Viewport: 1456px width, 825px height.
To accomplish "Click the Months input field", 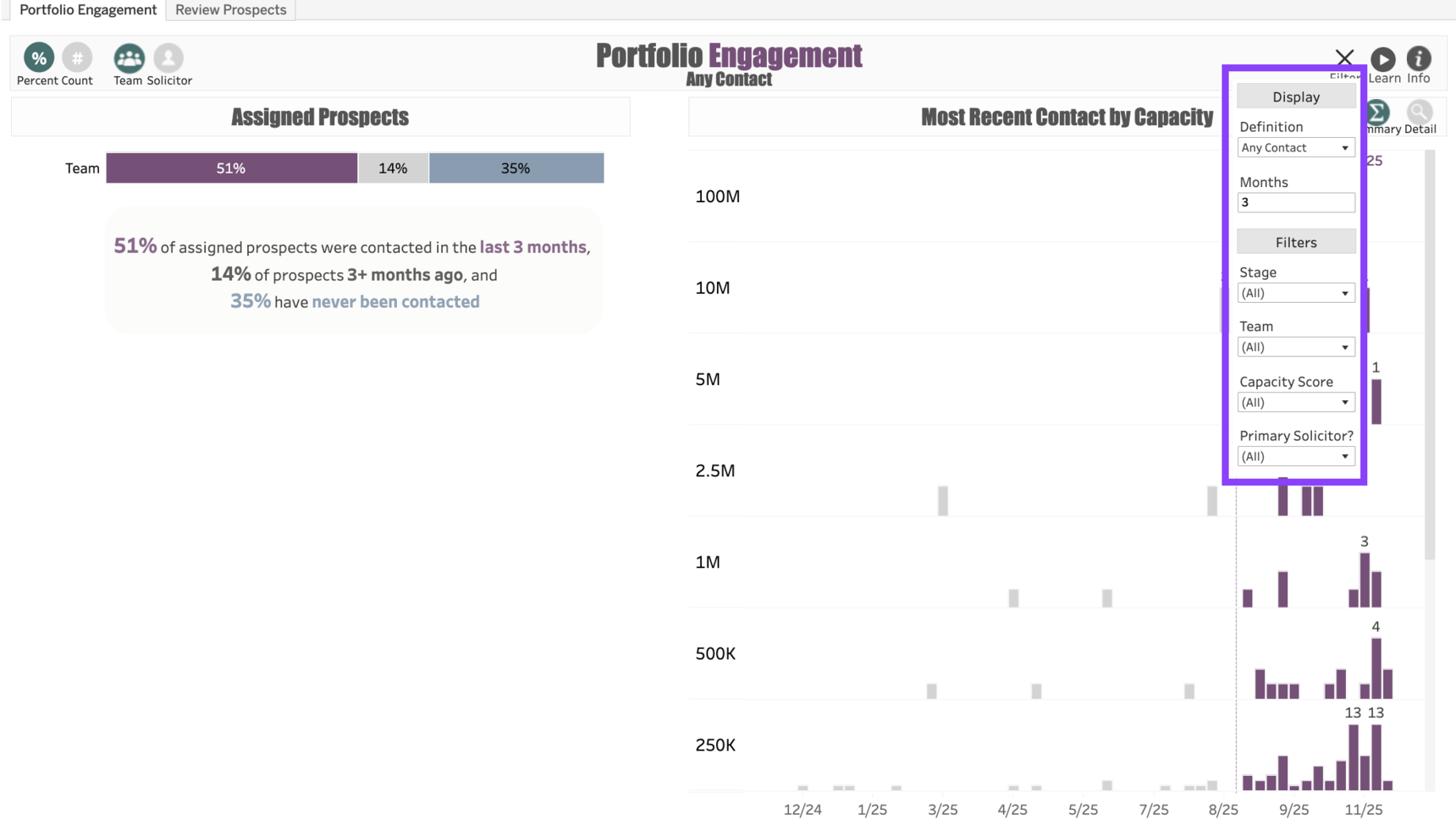I will (1295, 203).
